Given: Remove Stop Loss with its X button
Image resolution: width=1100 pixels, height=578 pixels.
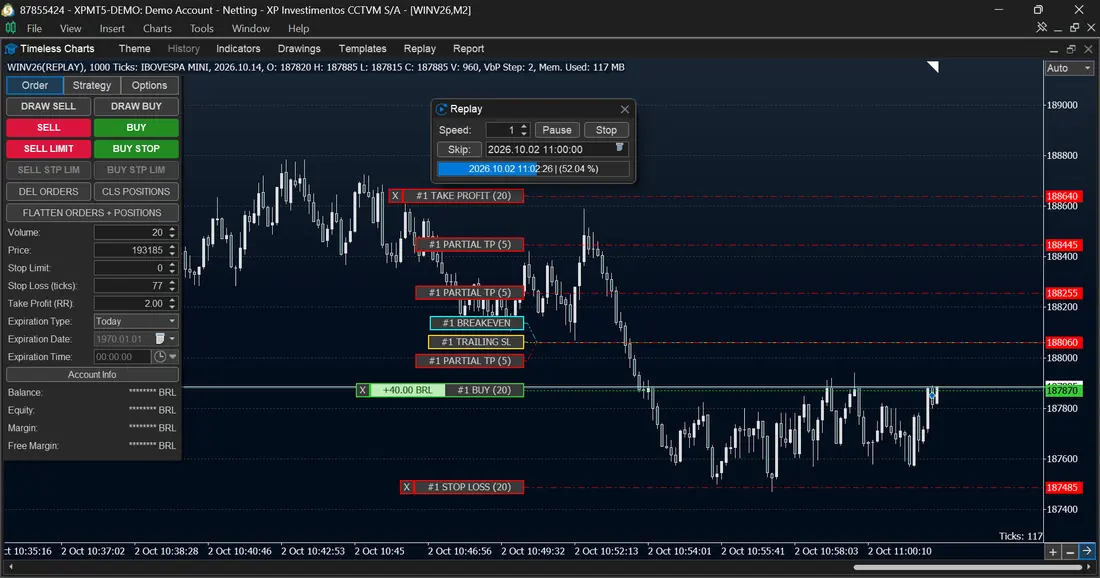Looking at the screenshot, I should pos(407,487).
